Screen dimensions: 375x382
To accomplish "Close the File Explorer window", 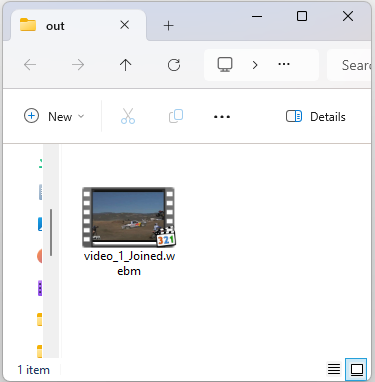I will [x=348, y=16].
